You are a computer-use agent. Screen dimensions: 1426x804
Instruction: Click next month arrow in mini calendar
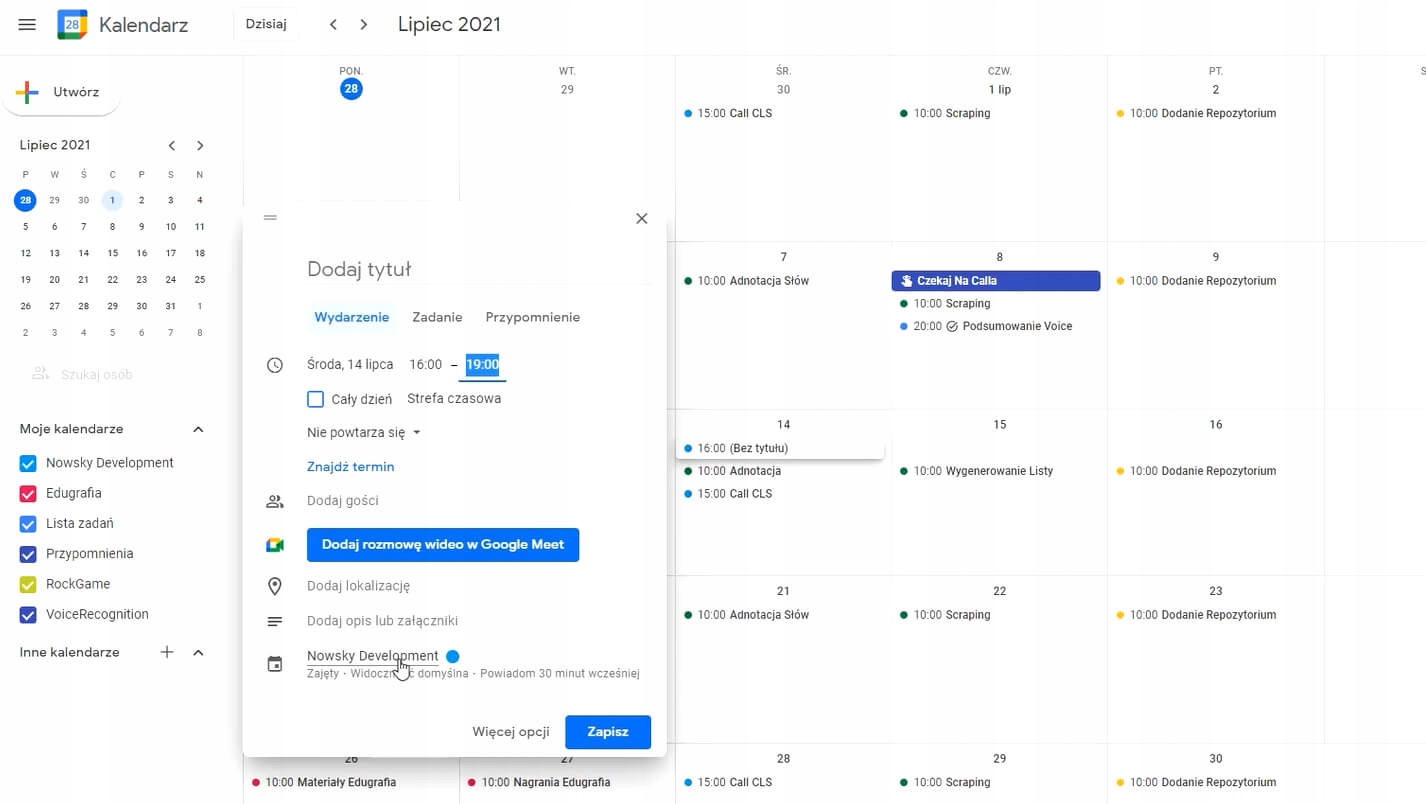[200, 145]
